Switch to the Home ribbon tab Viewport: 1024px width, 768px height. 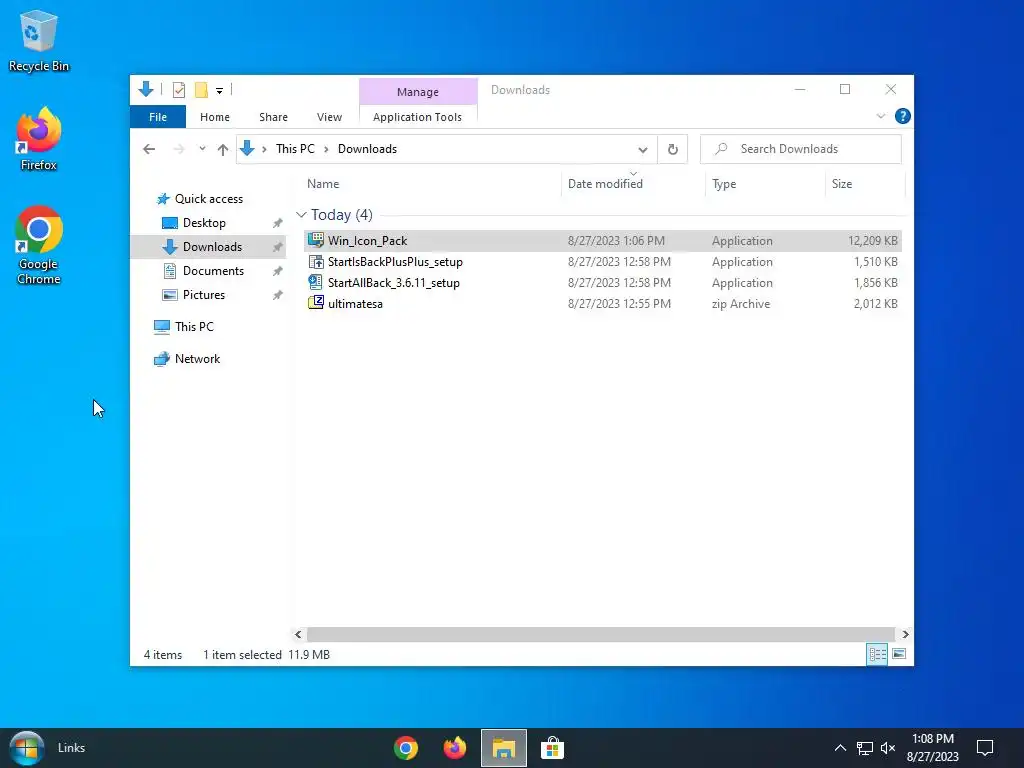point(215,117)
